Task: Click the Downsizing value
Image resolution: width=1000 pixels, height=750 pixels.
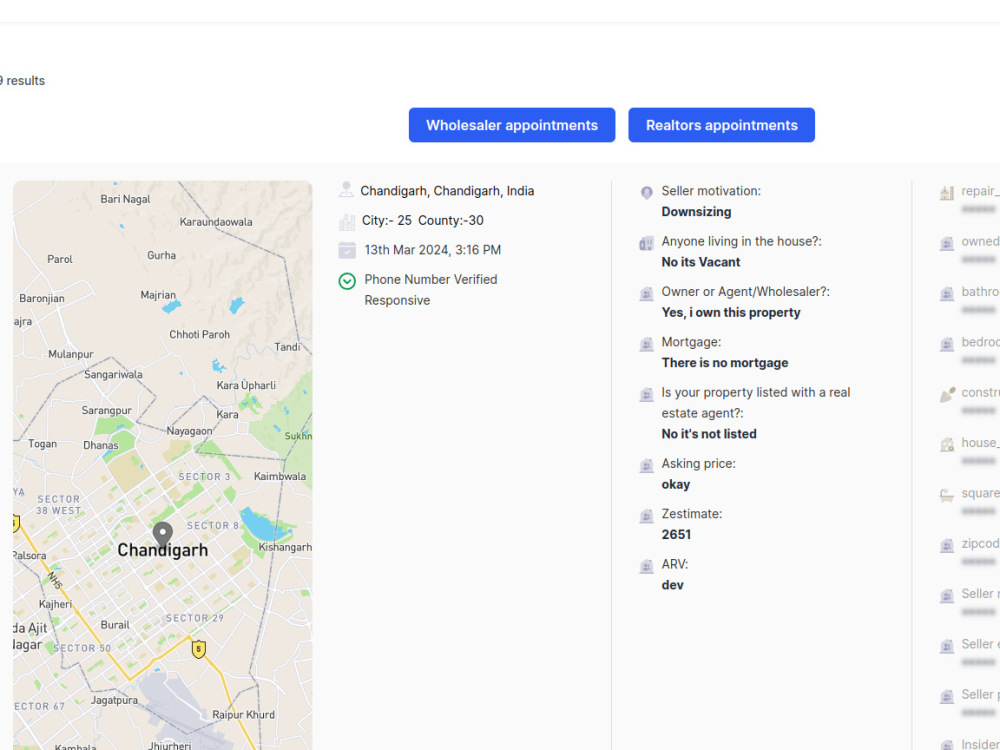Action: pos(696,212)
